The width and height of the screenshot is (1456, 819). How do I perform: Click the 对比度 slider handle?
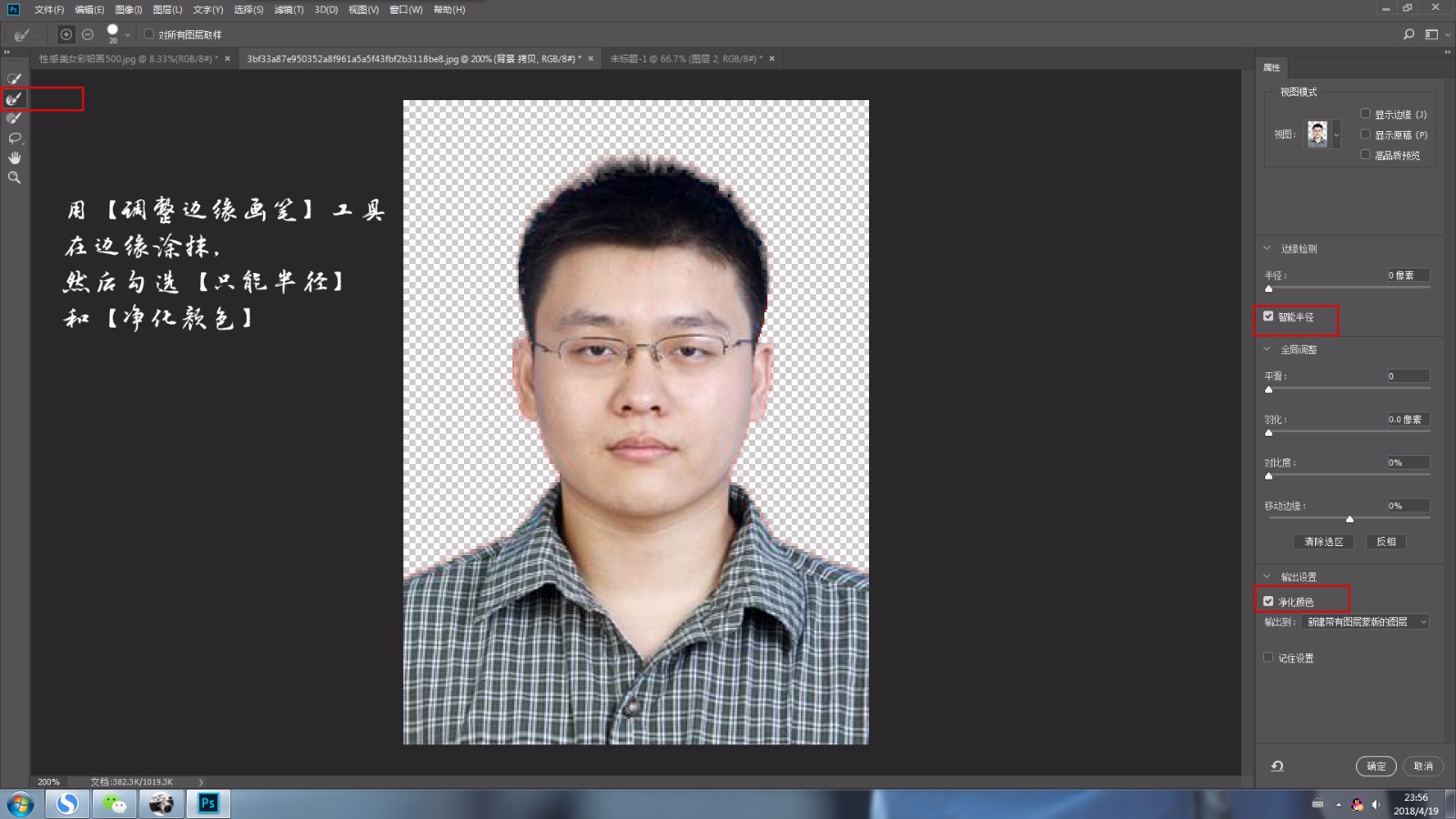click(1269, 475)
